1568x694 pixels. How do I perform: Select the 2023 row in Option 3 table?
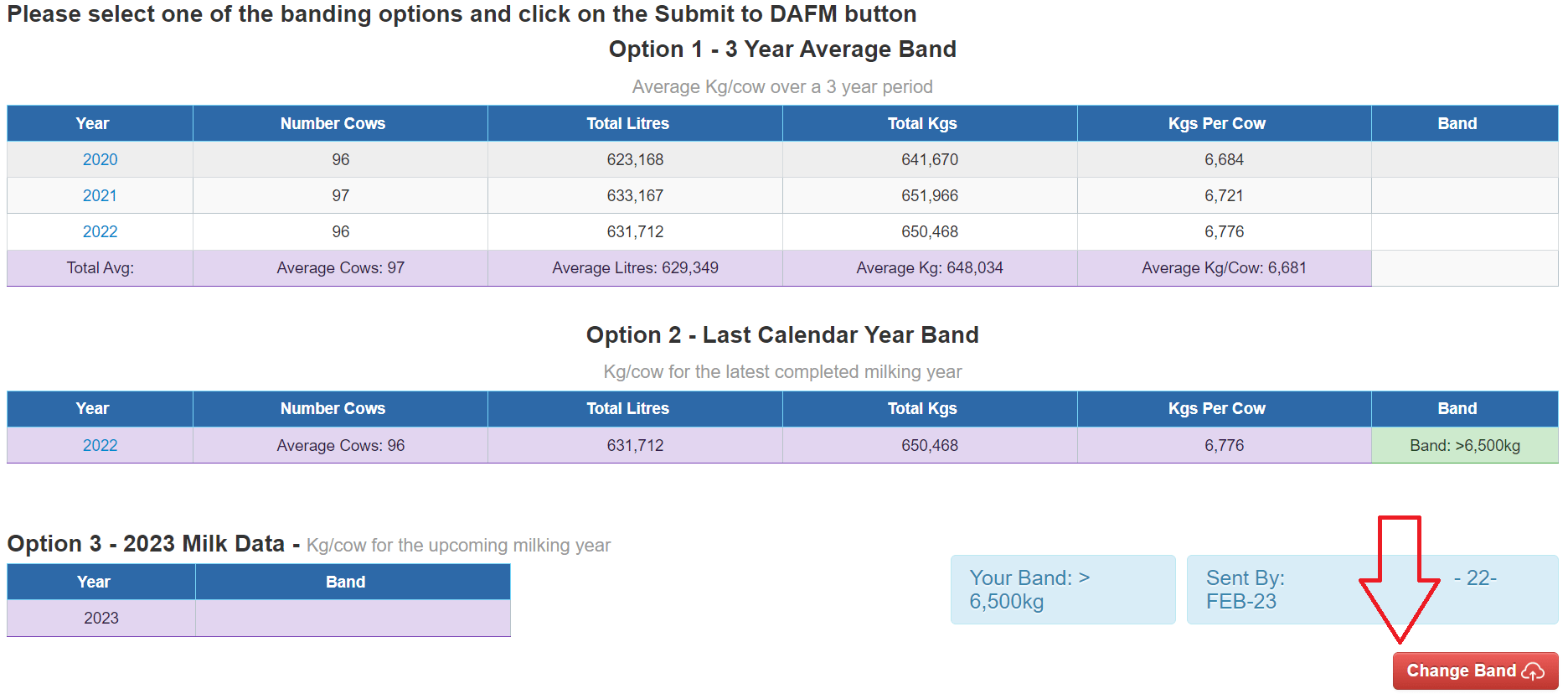(x=259, y=618)
